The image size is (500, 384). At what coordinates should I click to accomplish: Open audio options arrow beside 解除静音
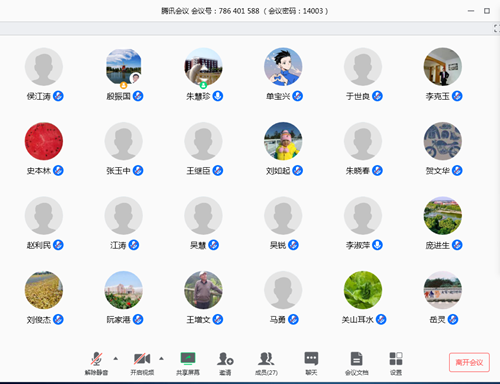[x=116, y=359]
